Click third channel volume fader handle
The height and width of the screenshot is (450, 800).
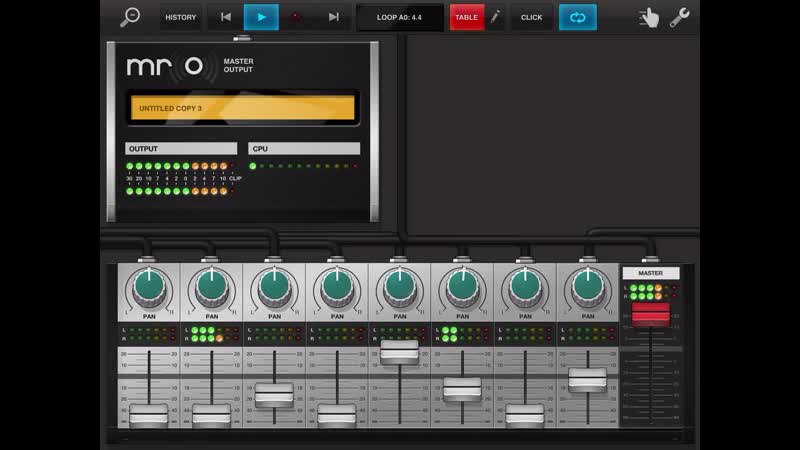pos(274,395)
